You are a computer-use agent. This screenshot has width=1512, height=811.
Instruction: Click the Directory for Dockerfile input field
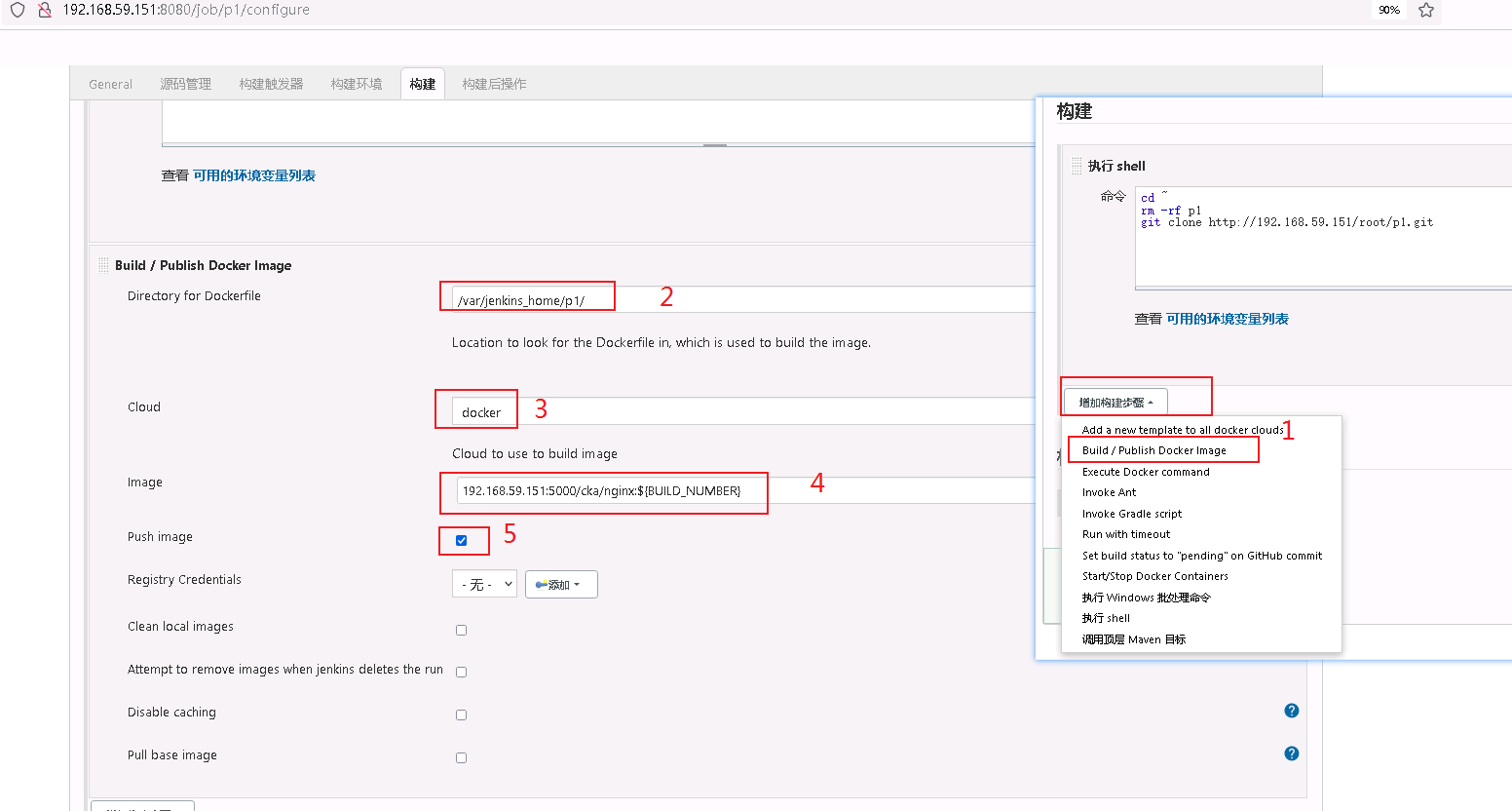[743, 299]
